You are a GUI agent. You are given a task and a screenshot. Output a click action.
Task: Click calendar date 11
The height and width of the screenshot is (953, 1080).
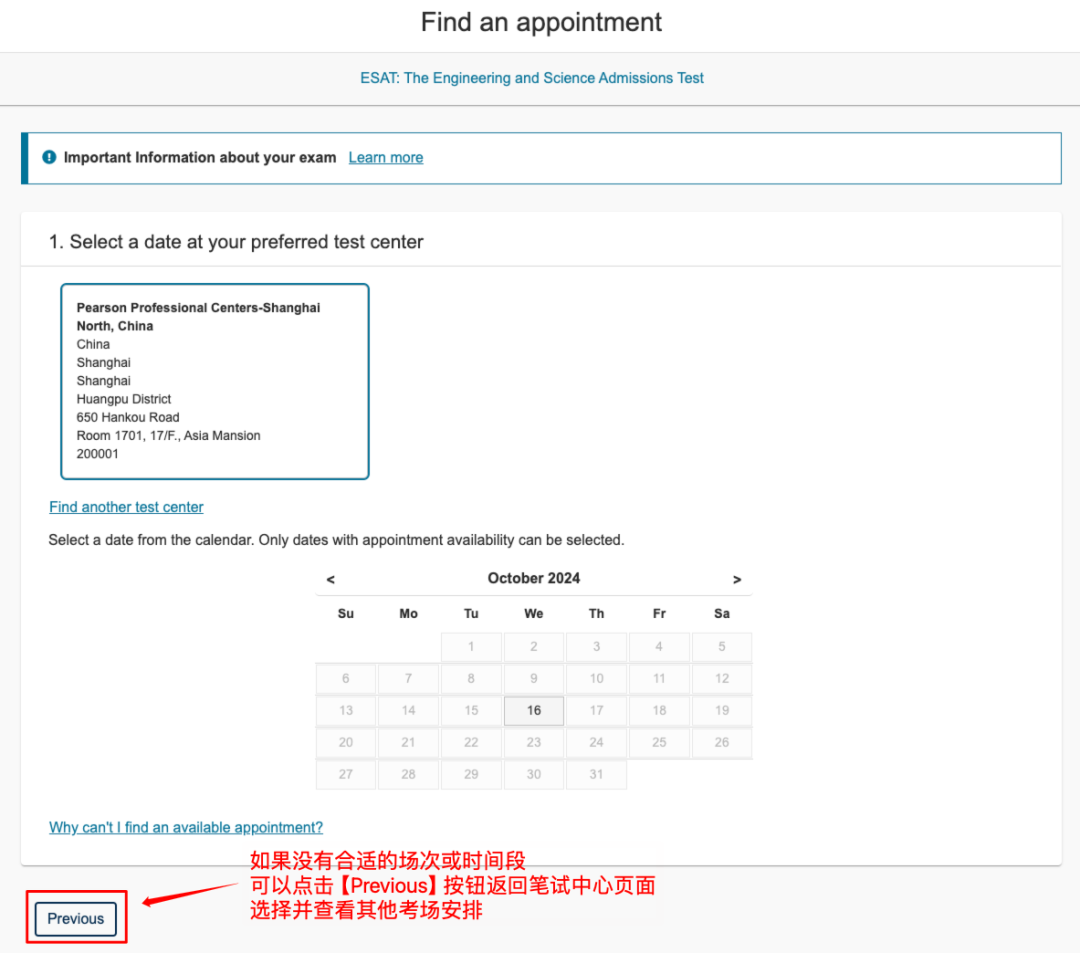coord(659,678)
